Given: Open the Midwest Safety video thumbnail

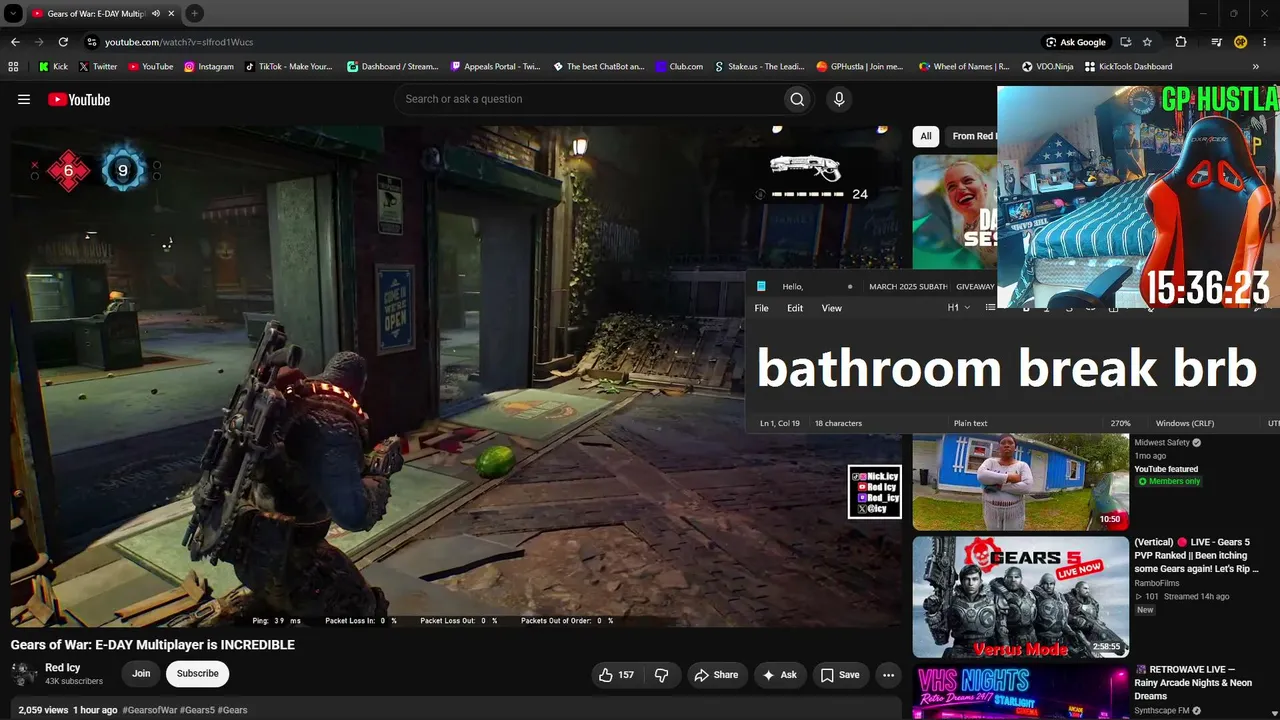Looking at the screenshot, I should [x=1020, y=482].
